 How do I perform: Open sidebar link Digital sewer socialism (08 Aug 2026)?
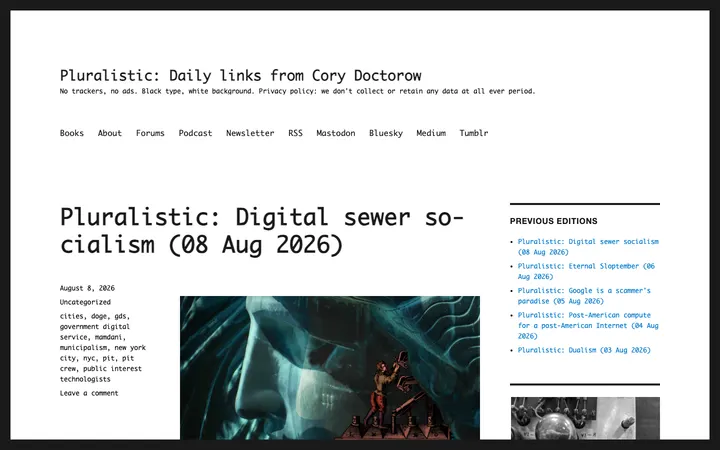pos(588,247)
